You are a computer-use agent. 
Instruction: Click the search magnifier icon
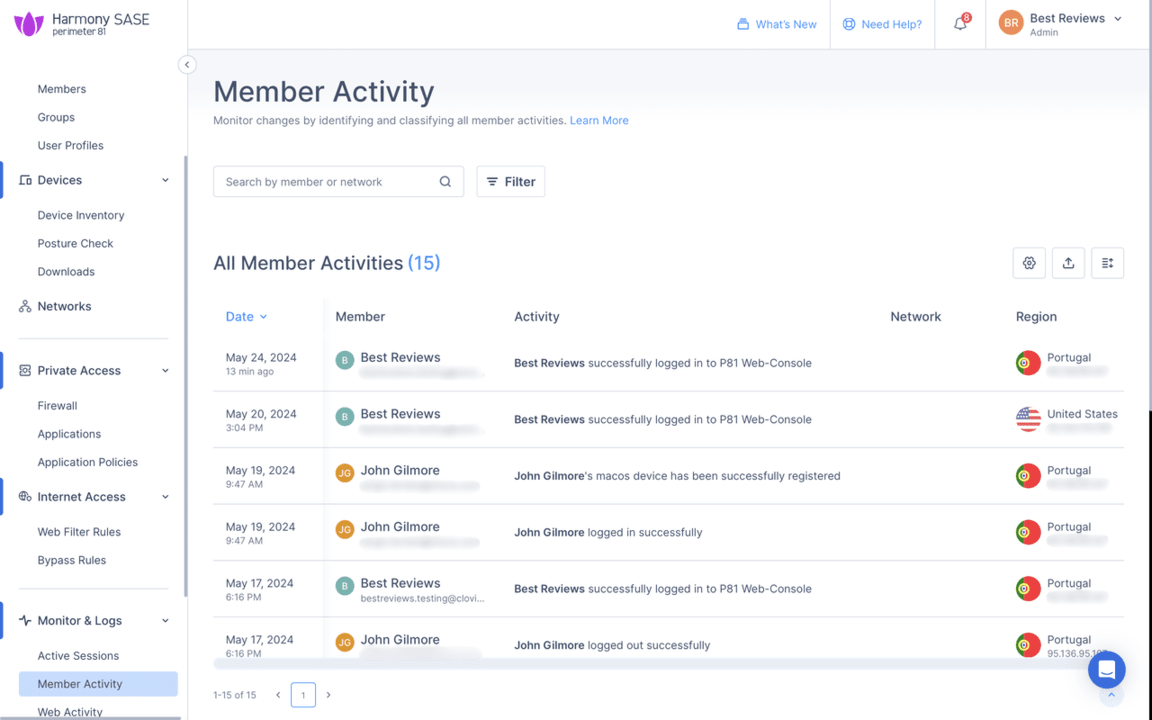click(x=445, y=181)
